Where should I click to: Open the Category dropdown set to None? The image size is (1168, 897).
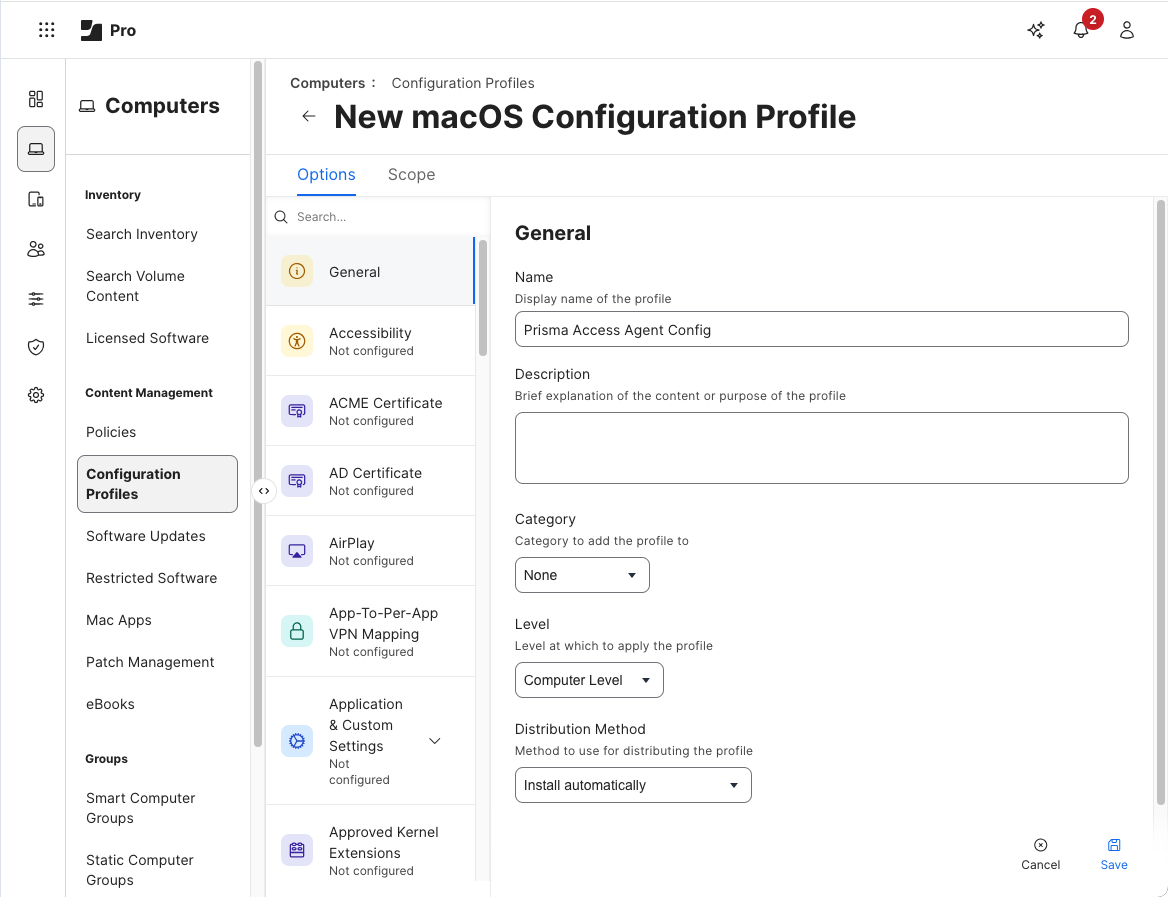click(582, 575)
